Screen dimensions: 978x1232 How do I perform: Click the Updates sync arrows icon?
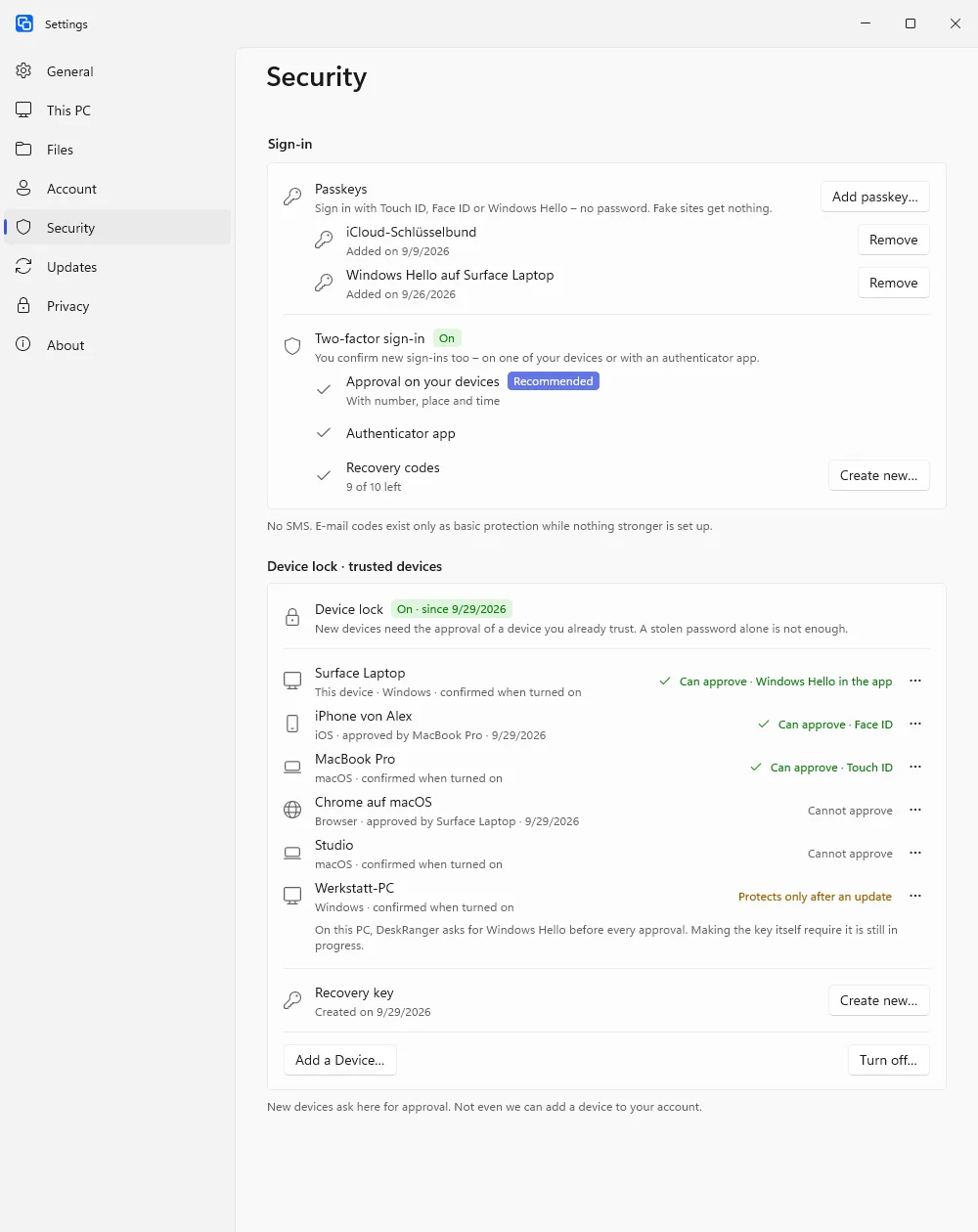click(23, 266)
